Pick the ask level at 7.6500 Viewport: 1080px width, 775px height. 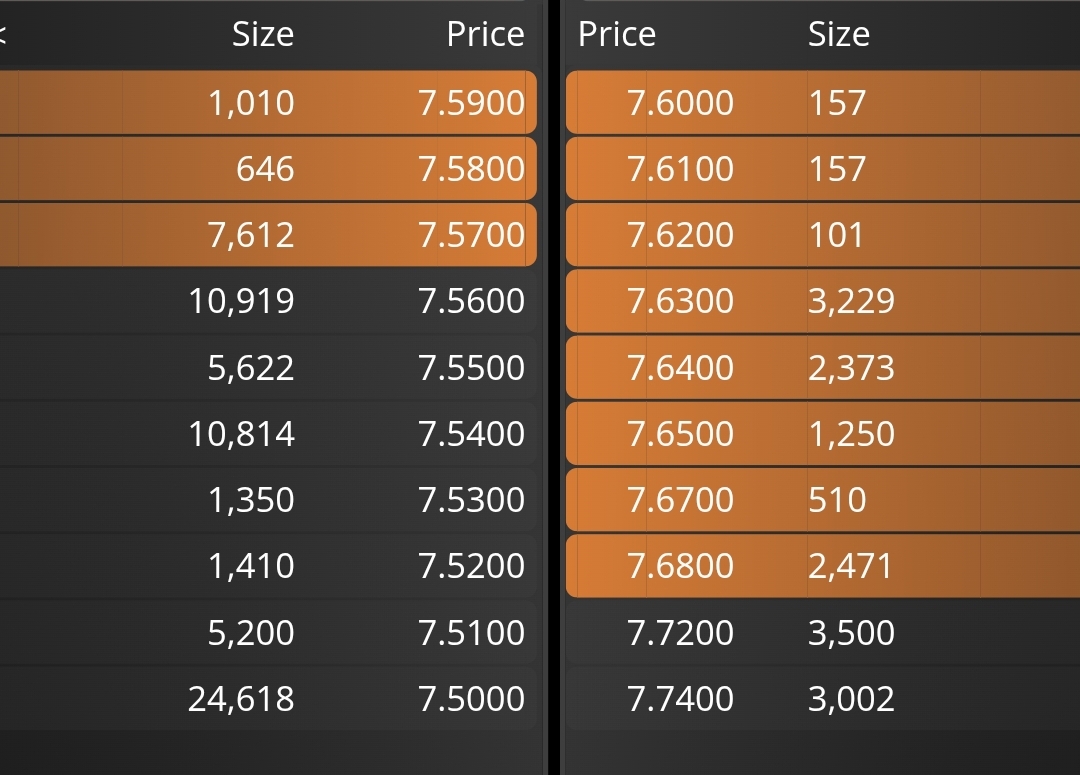[822, 433]
